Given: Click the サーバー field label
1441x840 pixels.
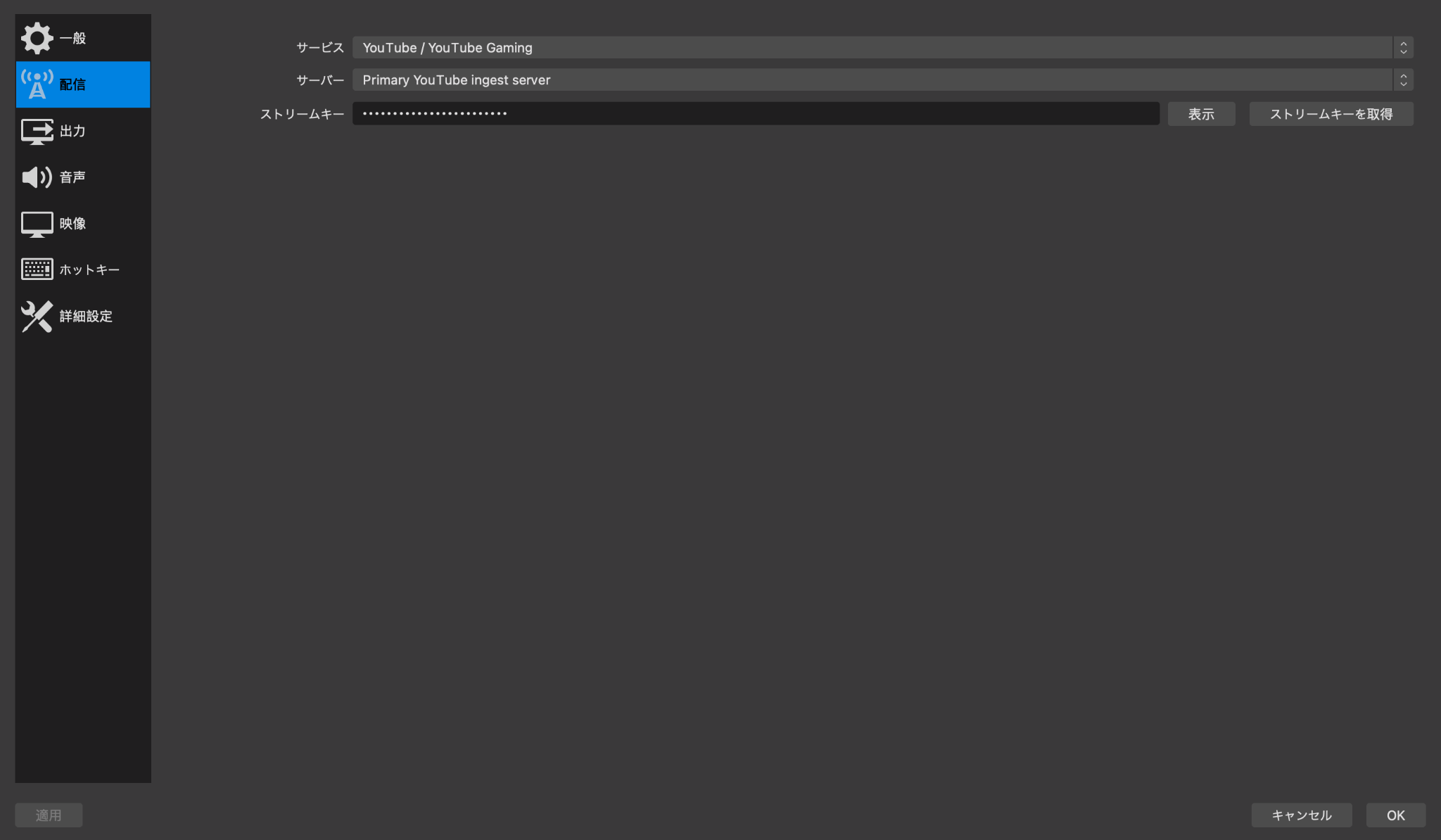Looking at the screenshot, I should click(320, 80).
